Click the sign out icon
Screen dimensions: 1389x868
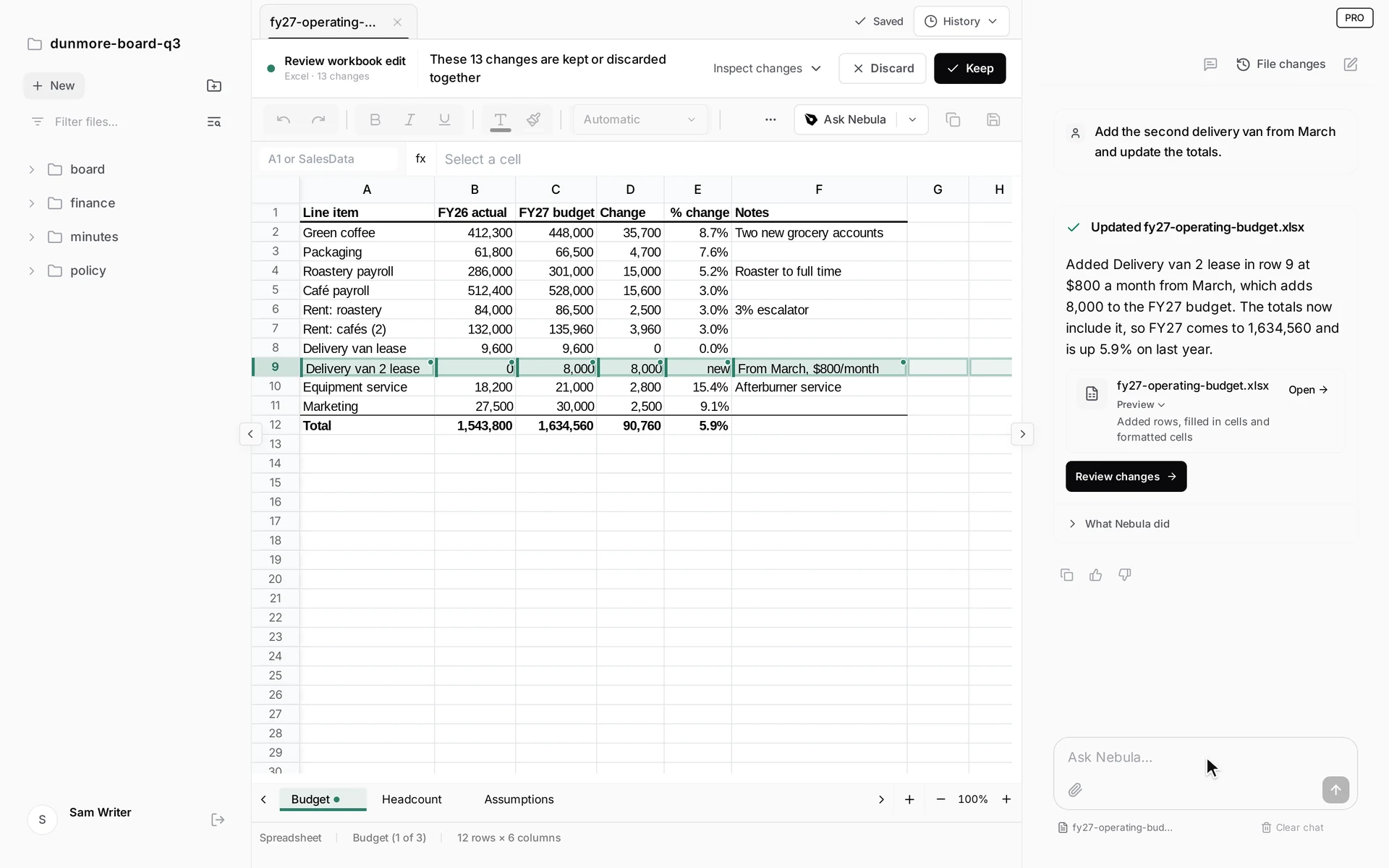(218, 820)
